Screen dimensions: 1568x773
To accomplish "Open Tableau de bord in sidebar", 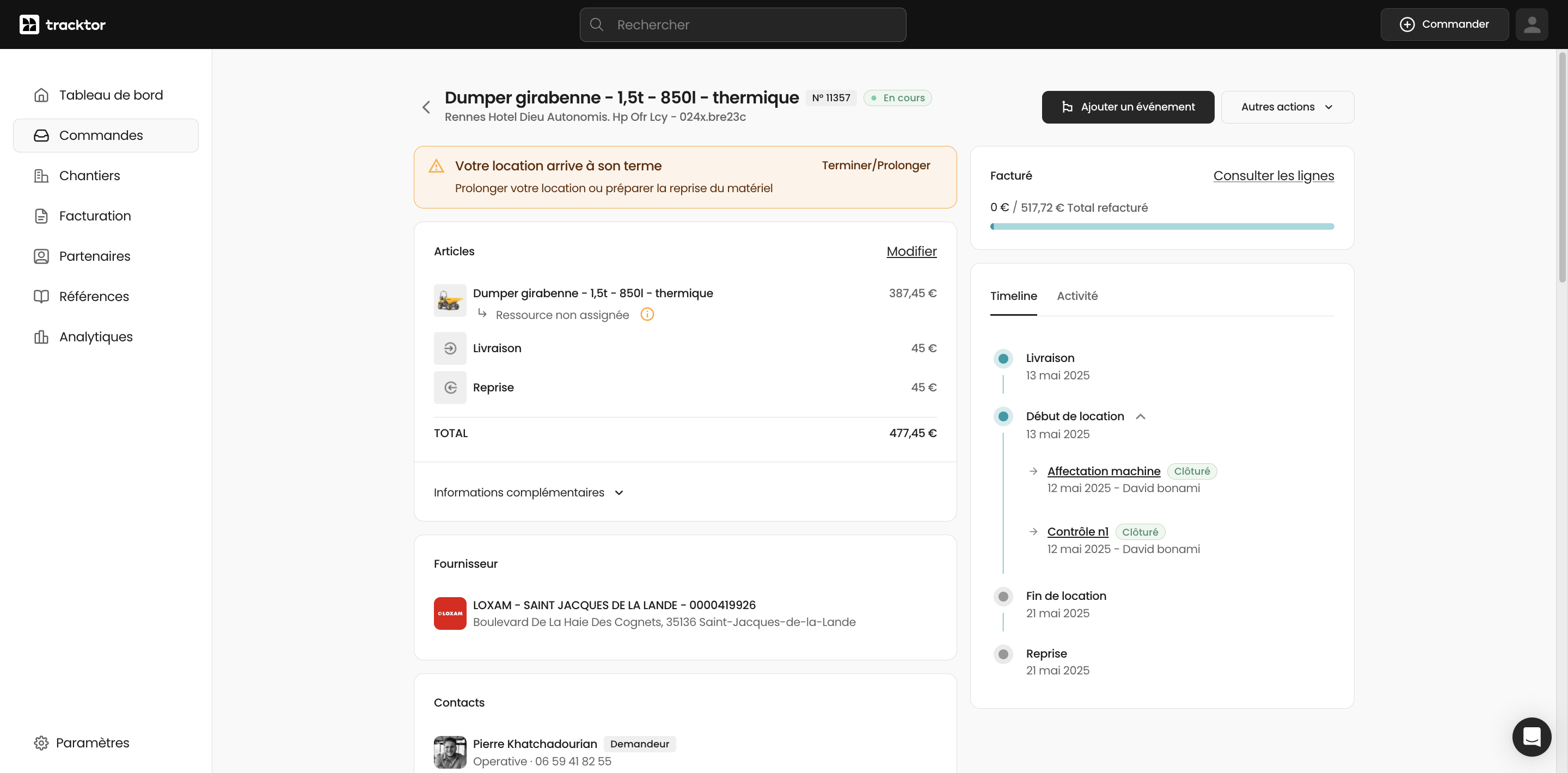I will click(x=106, y=95).
